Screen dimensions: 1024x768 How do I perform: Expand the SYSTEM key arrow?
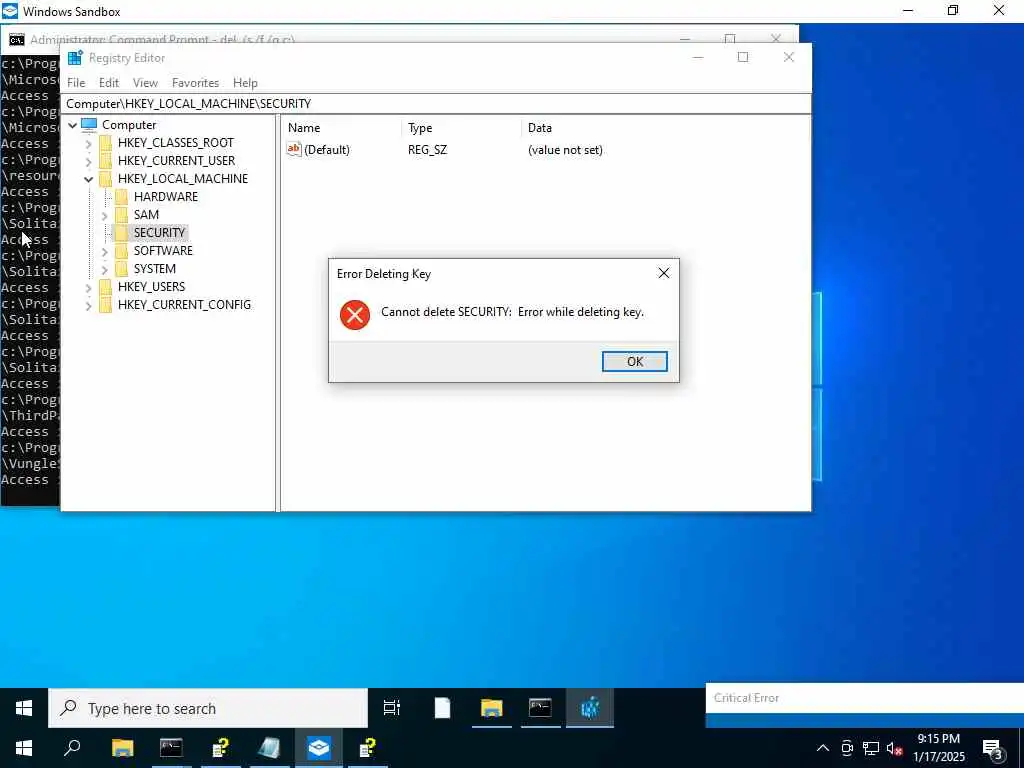(104, 269)
